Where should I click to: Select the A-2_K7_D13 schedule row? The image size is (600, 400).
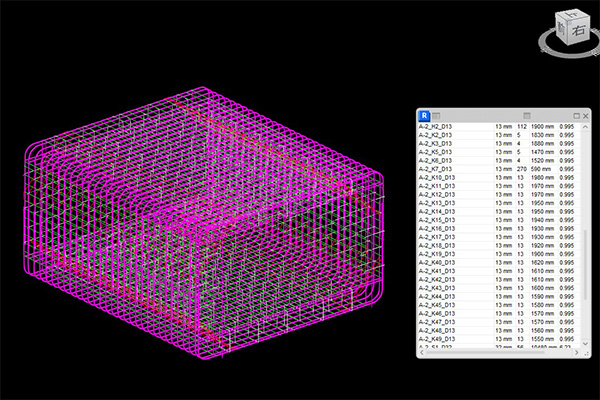[x=499, y=169]
